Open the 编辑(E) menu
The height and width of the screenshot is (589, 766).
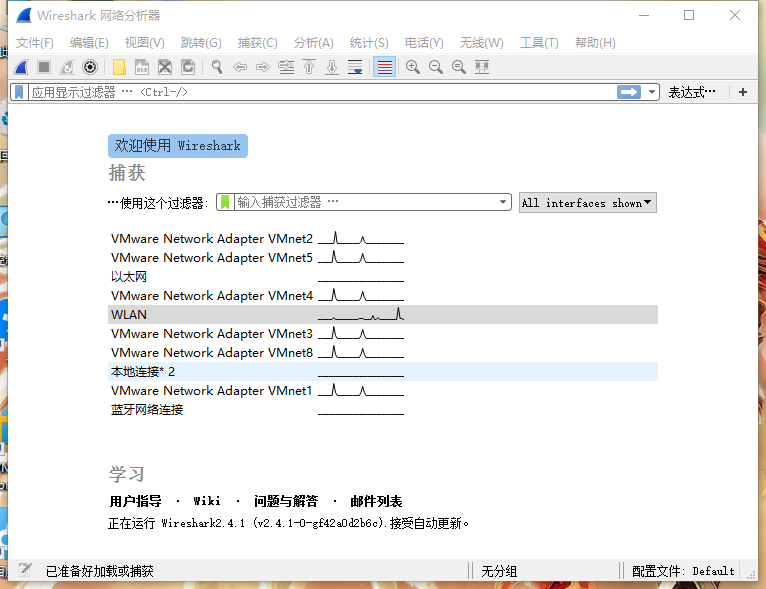click(89, 43)
